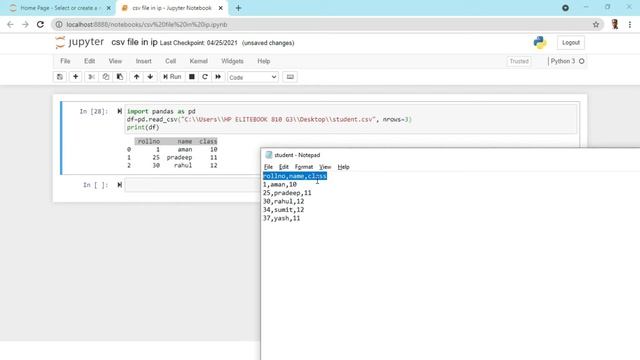Image resolution: width=640 pixels, height=360 pixels.
Task: Copy selected cells icon
Action: pos(106,77)
